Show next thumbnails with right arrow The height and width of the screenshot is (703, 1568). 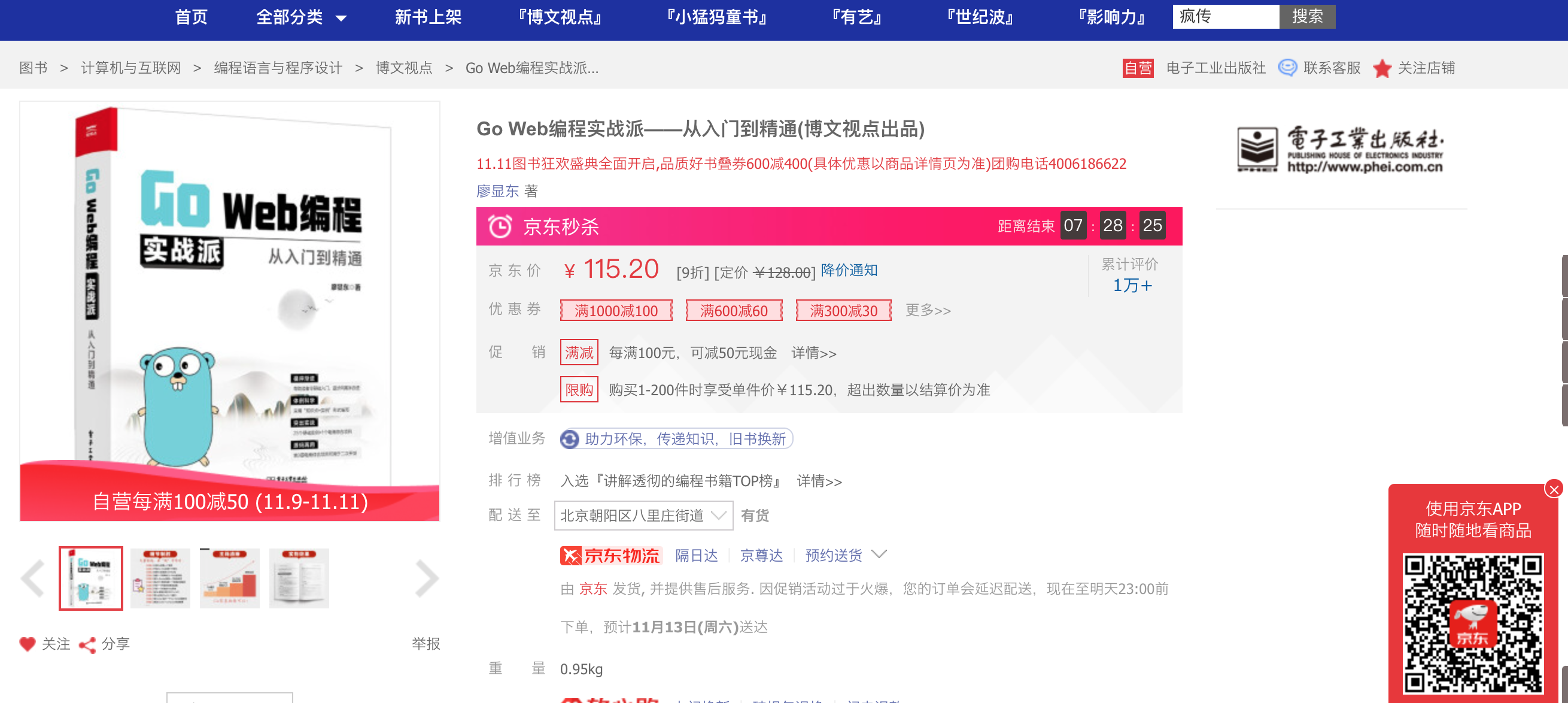[x=427, y=578]
